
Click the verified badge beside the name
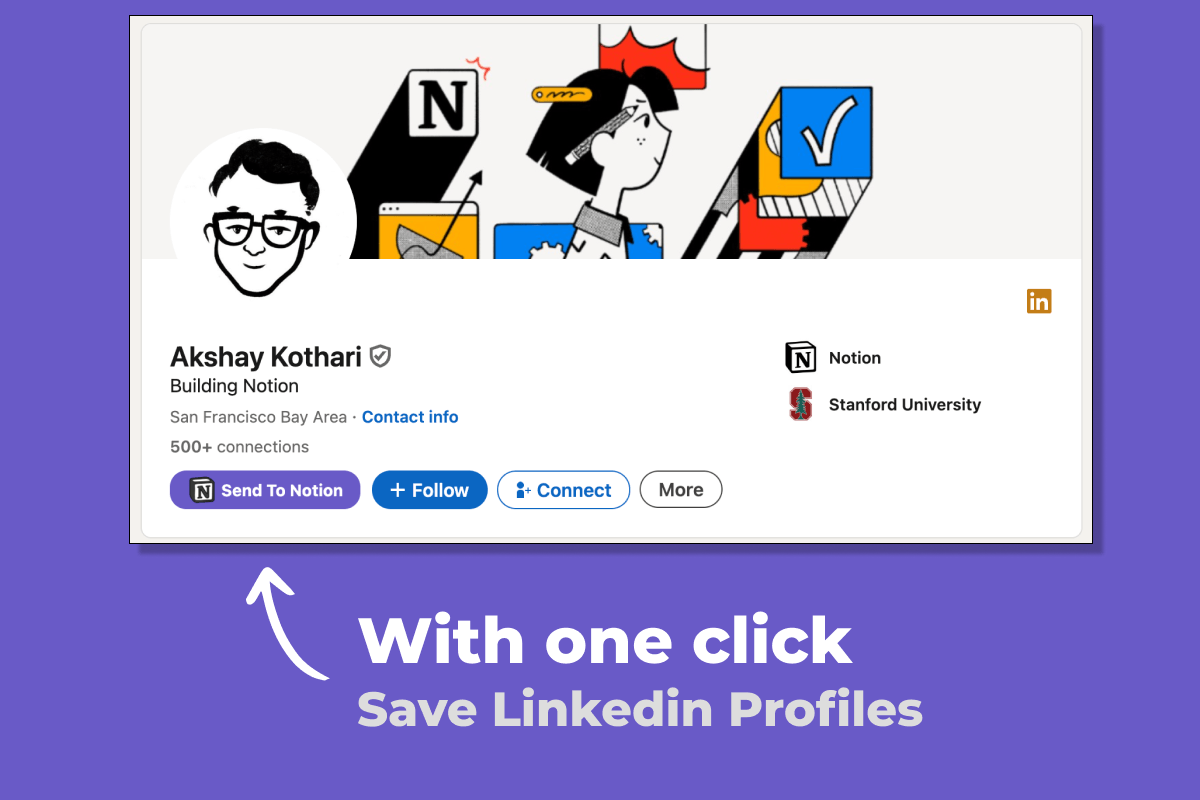click(x=380, y=356)
